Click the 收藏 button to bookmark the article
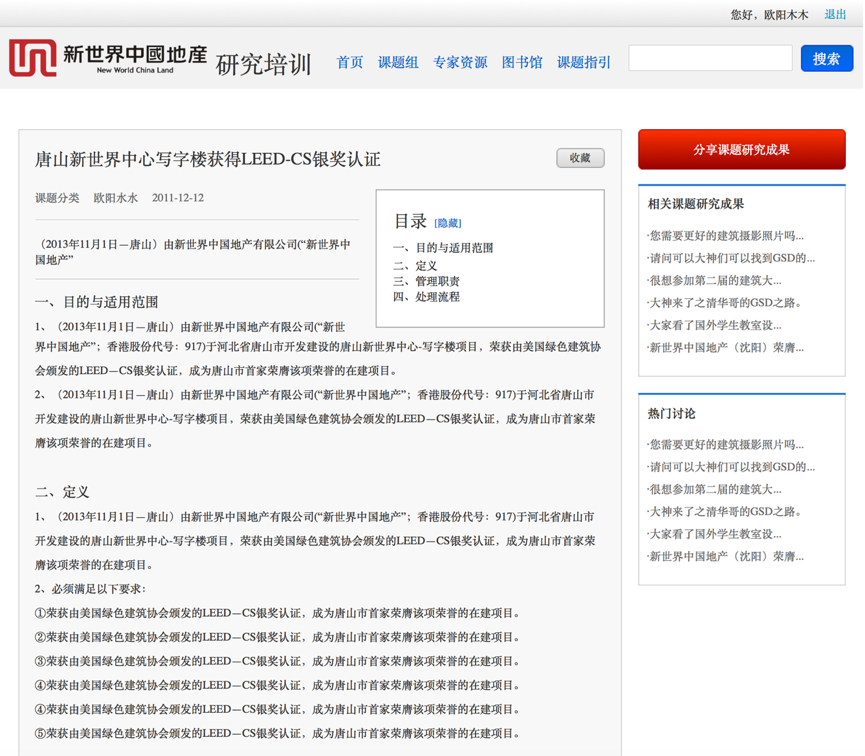This screenshot has height=756, width=865. (x=580, y=158)
